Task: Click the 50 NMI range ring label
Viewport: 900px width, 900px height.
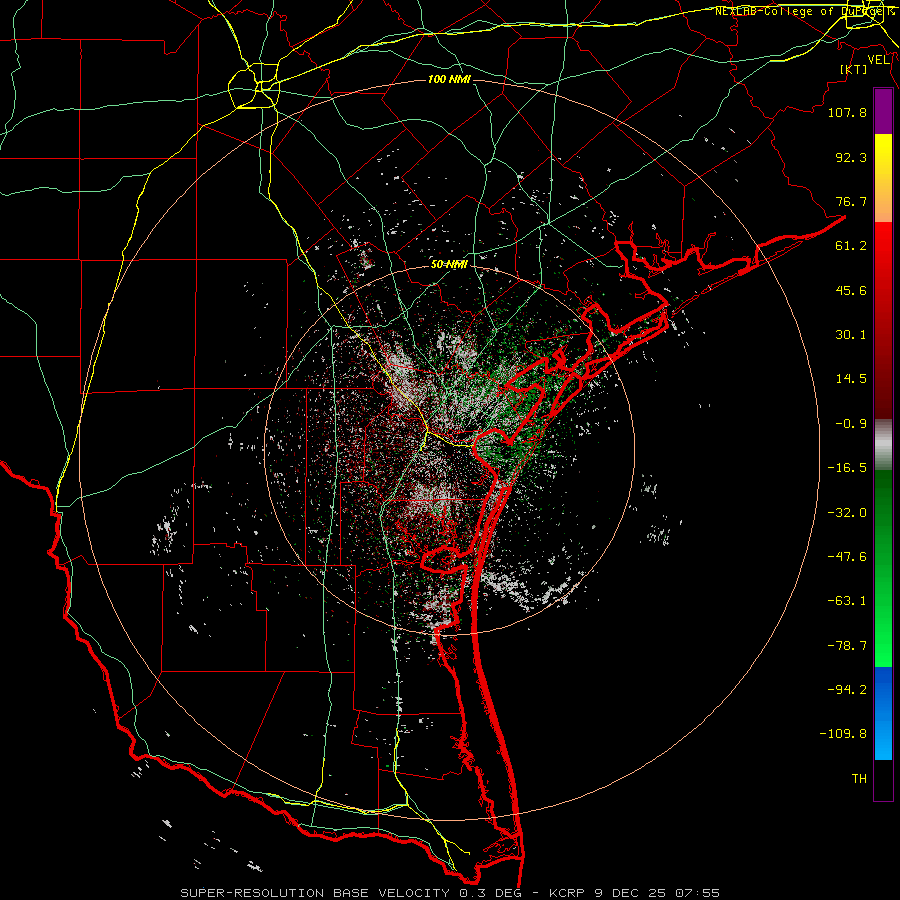Action: pos(449,264)
